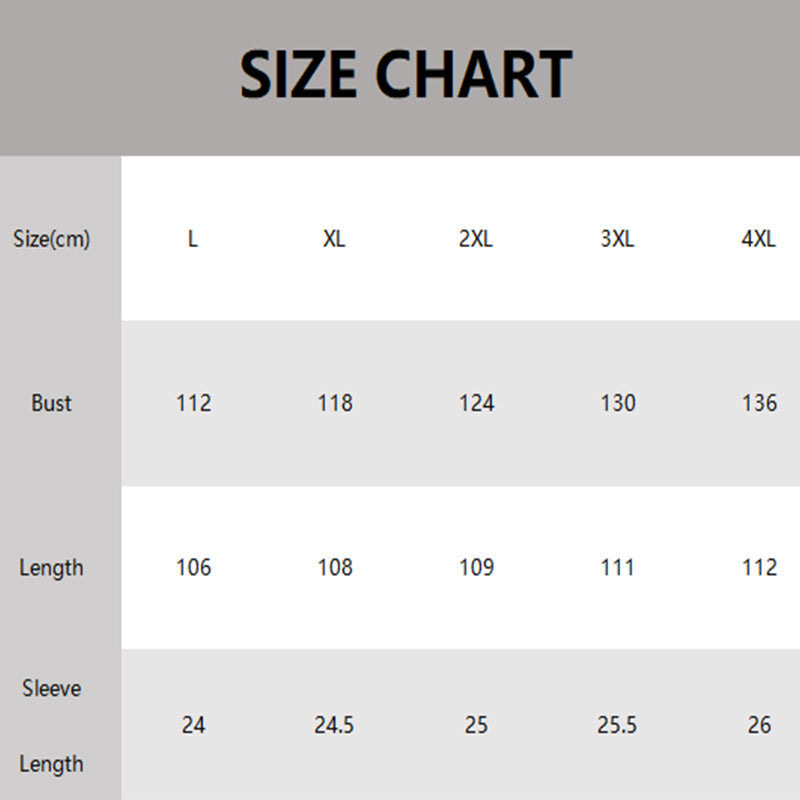Image resolution: width=800 pixels, height=800 pixels.
Task: Click sleeve length value 25.5
Action: [617, 725]
